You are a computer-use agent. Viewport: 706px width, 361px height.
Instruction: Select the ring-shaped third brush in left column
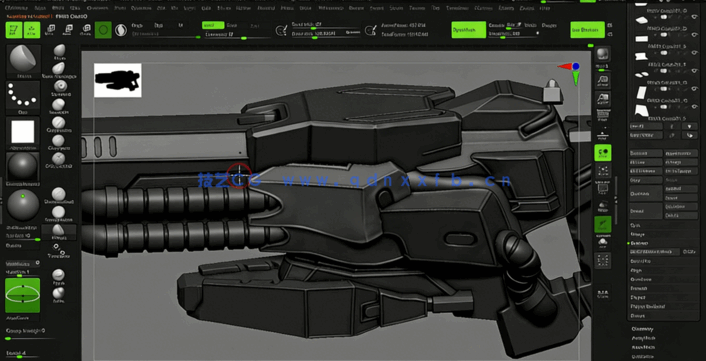tap(59, 87)
